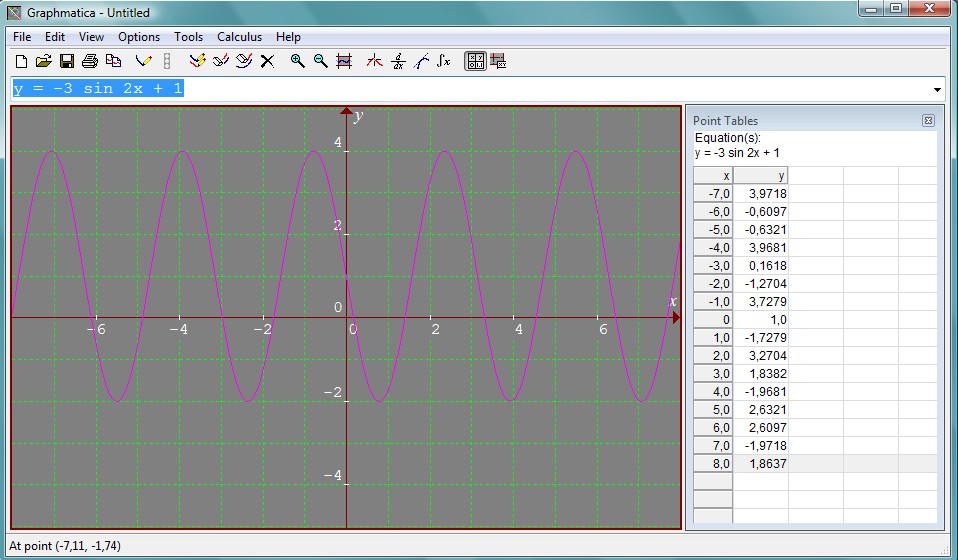Screen dimensions: 958x560
Task: Click the Draw Graph checkmark icon
Action: point(143,61)
